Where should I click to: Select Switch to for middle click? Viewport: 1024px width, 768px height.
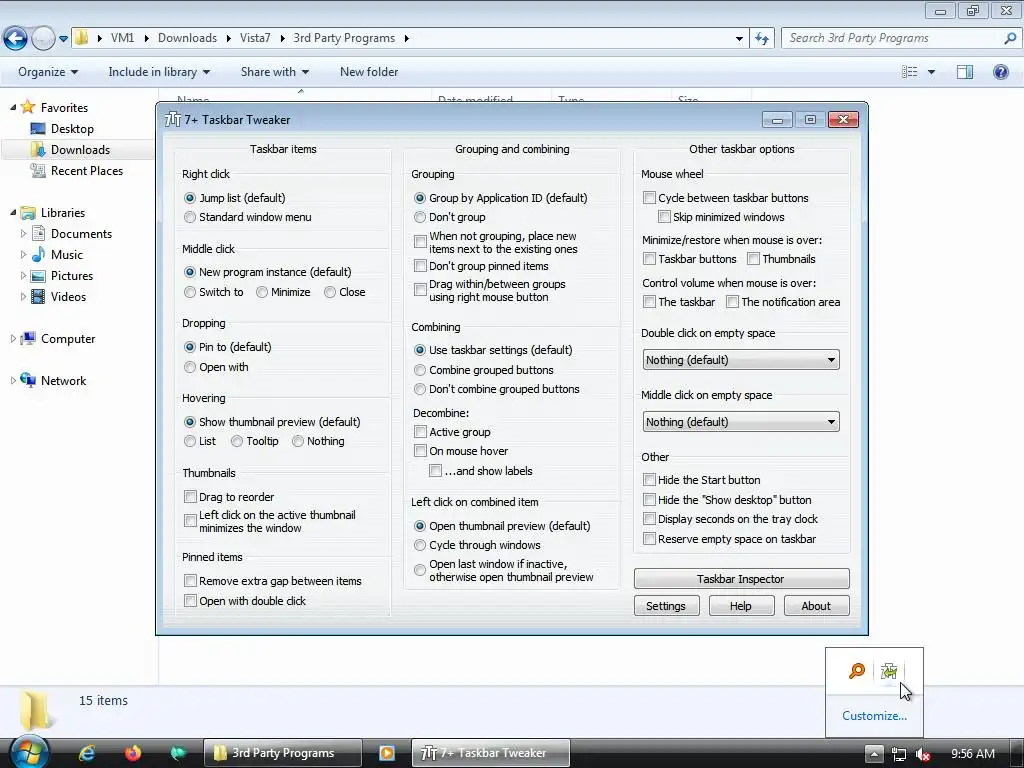coord(190,292)
